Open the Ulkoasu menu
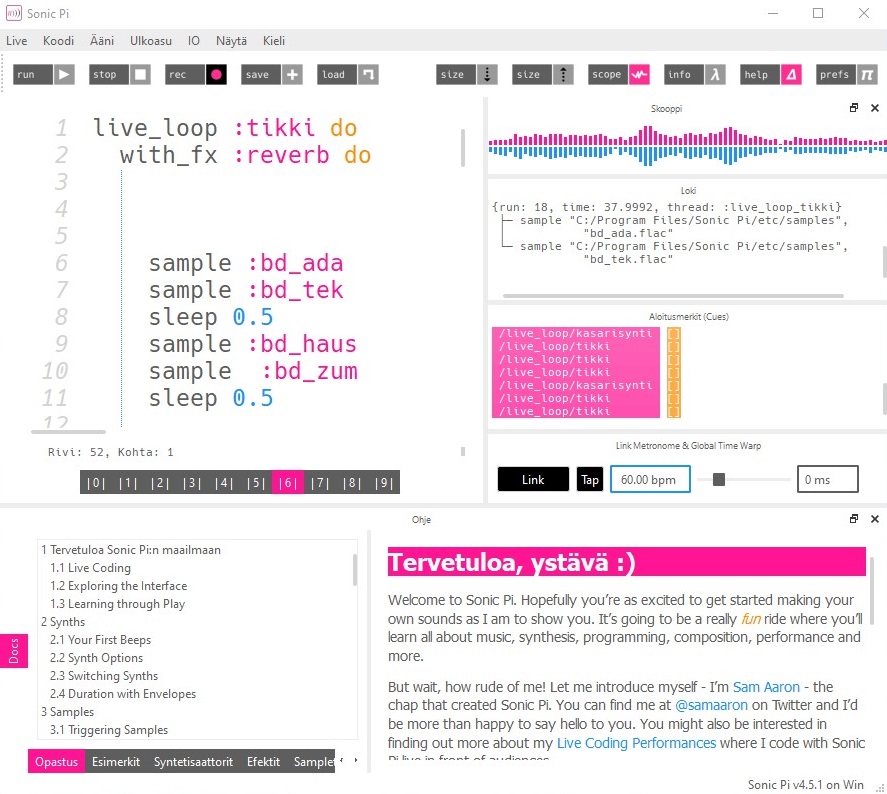The width and height of the screenshot is (887, 794). click(x=150, y=41)
